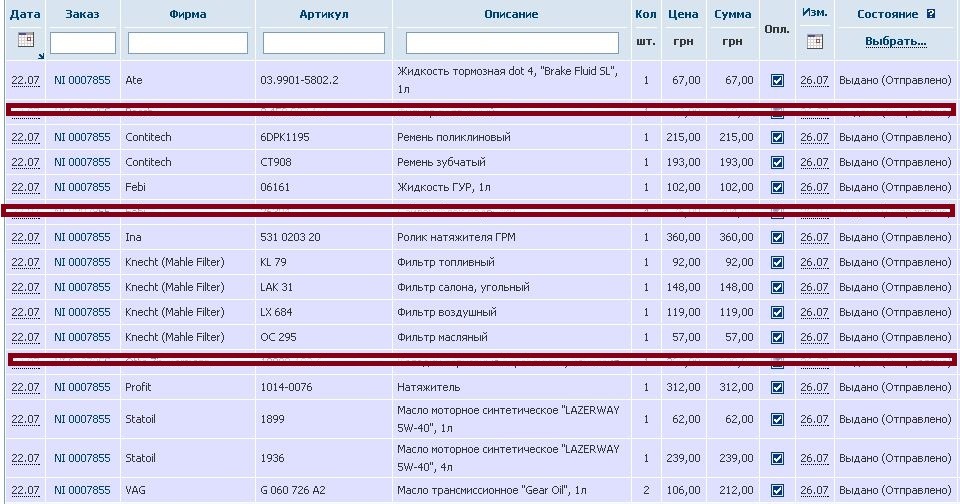Toggle paid checkbox for Statoil 1899 row
The height and width of the screenshot is (504, 960).
click(777, 419)
